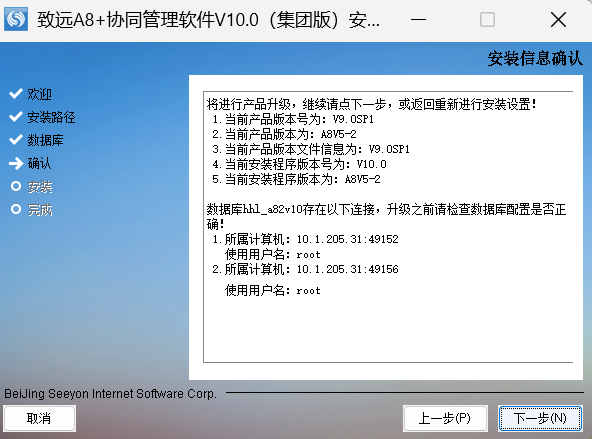
Task: Click the line 当前产品版本为: A8V5-2
Action: point(284,134)
